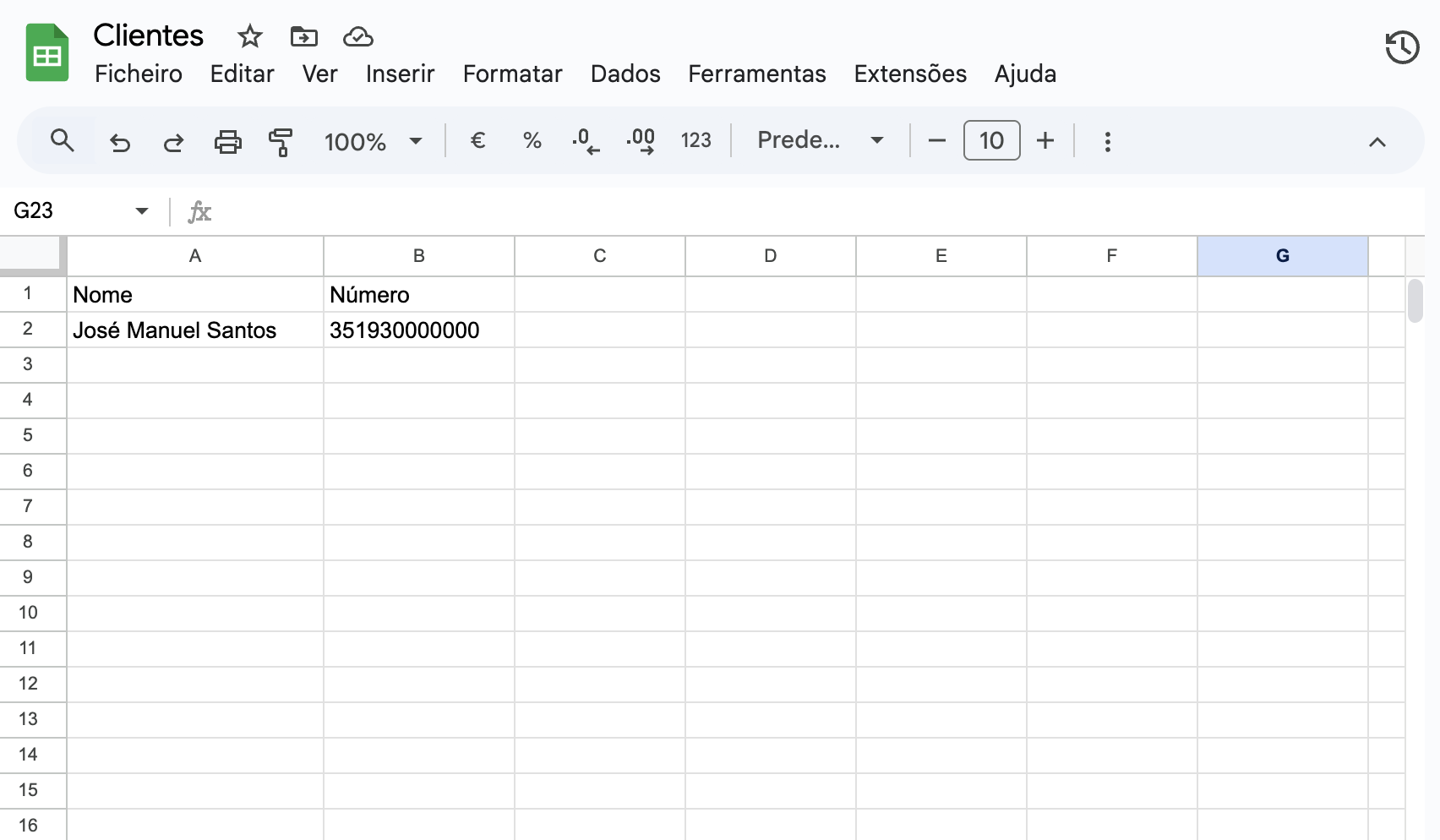Open more toolbar options via three dots
Image resolution: width=1440 pixels, height=840 pixels.
tap(1107, 141)
